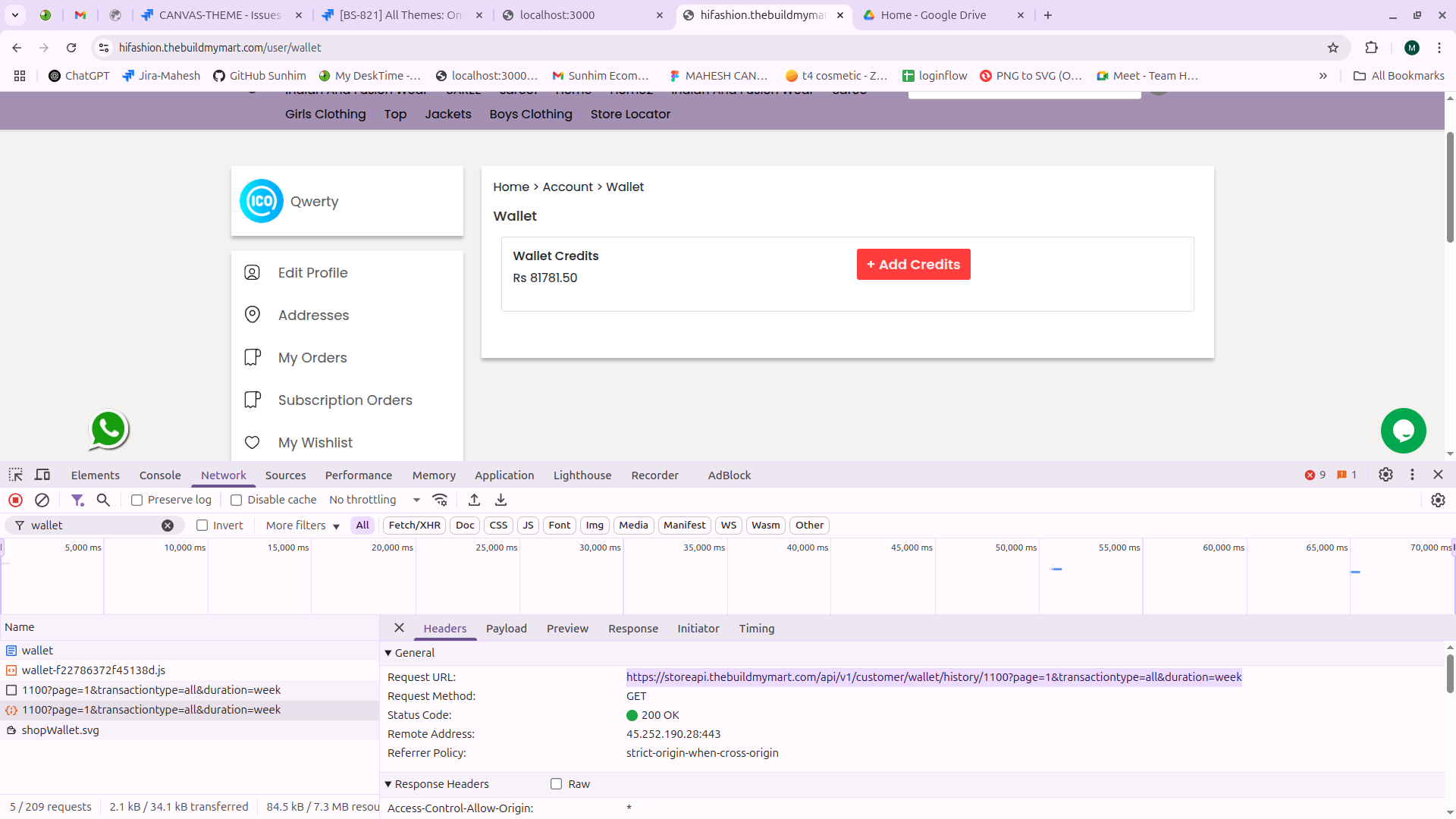
Task: Open the Preview tab
Action: (x=567, y=629)
